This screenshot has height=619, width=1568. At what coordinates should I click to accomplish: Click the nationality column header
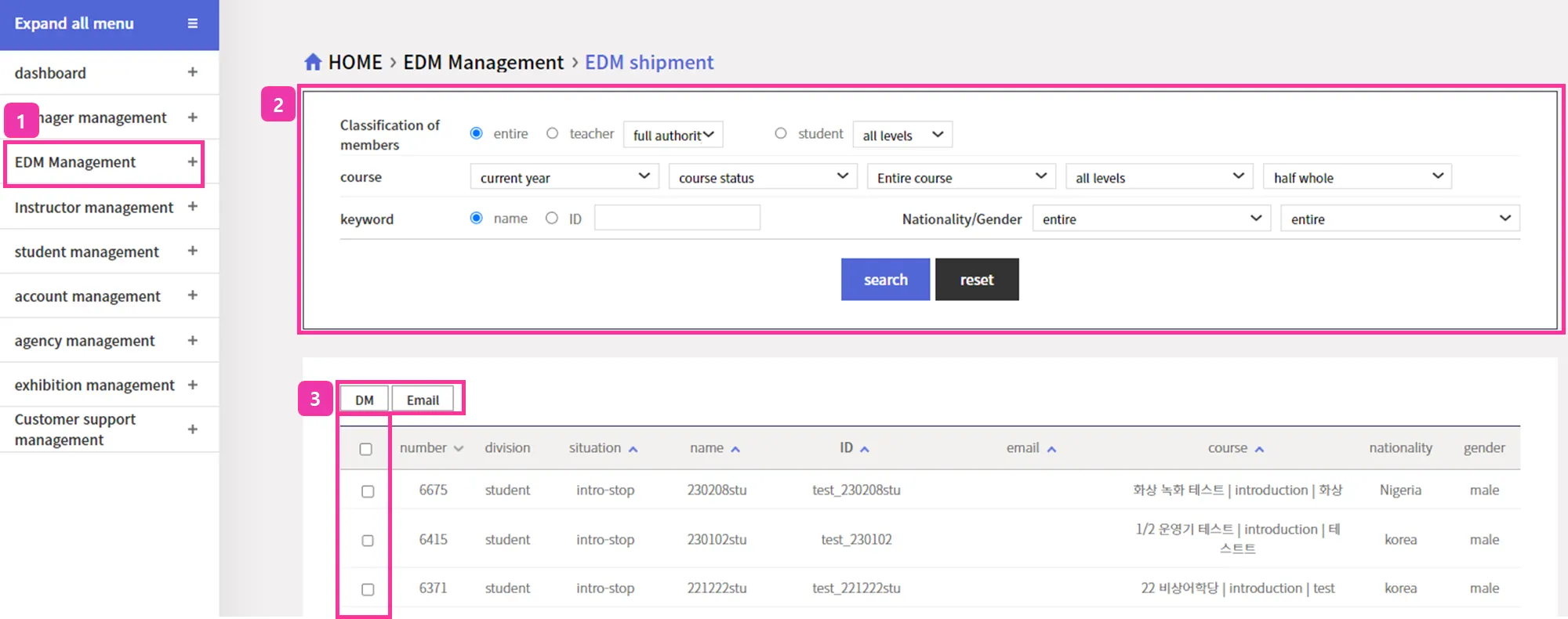tap(1400, 448)
